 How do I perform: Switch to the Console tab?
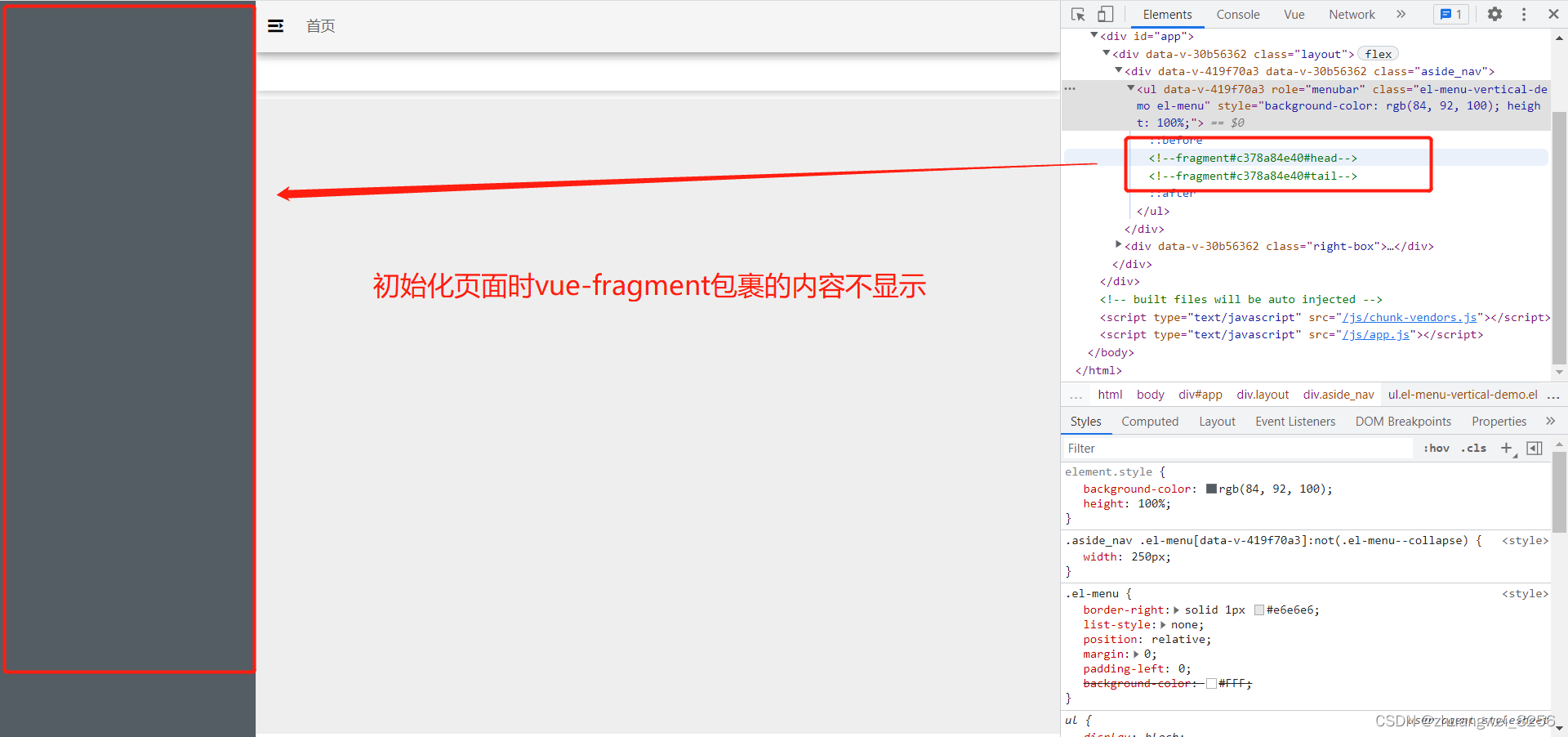click(x=1238, y=15)
